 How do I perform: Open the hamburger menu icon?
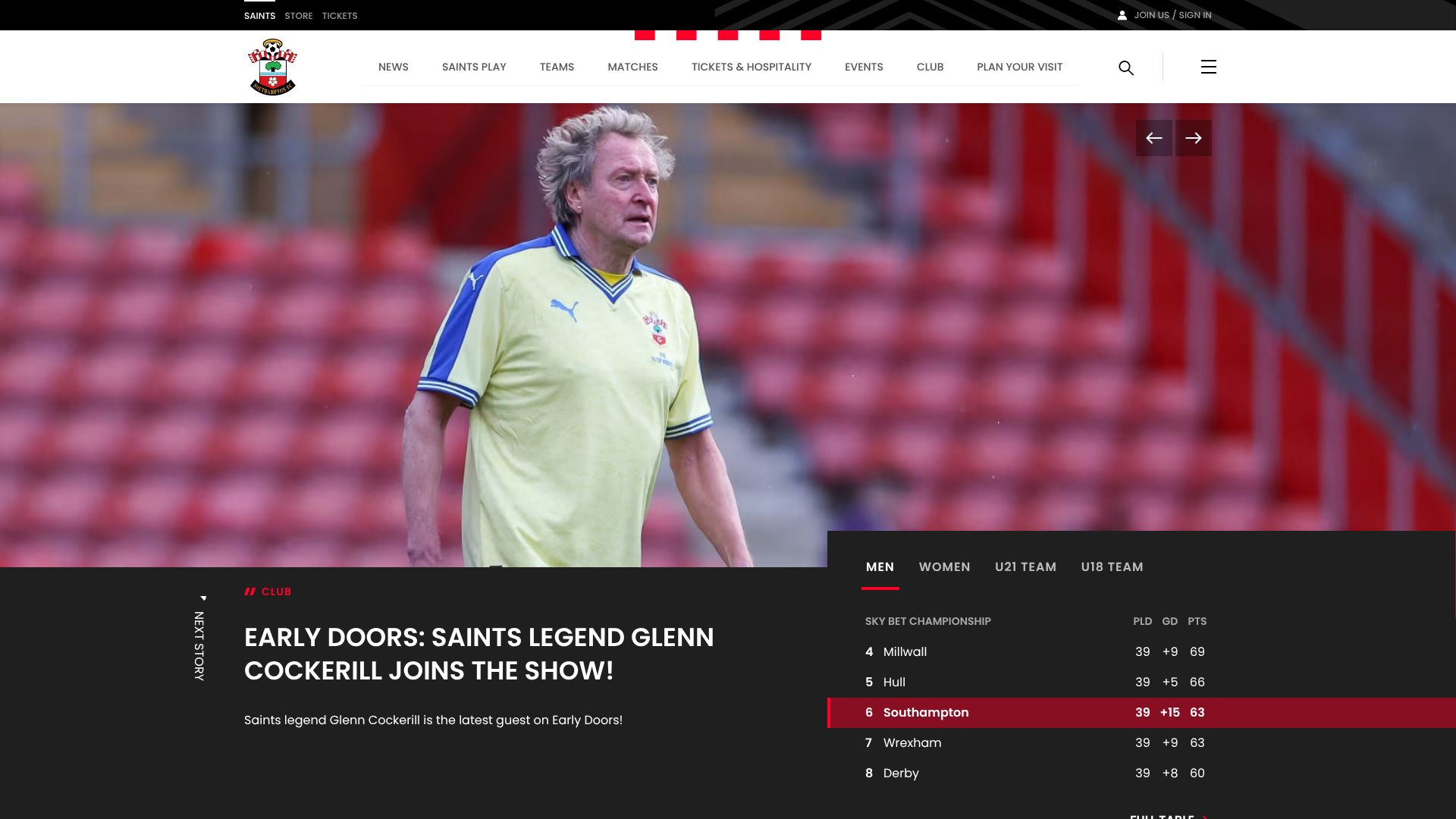[1208, 67]
